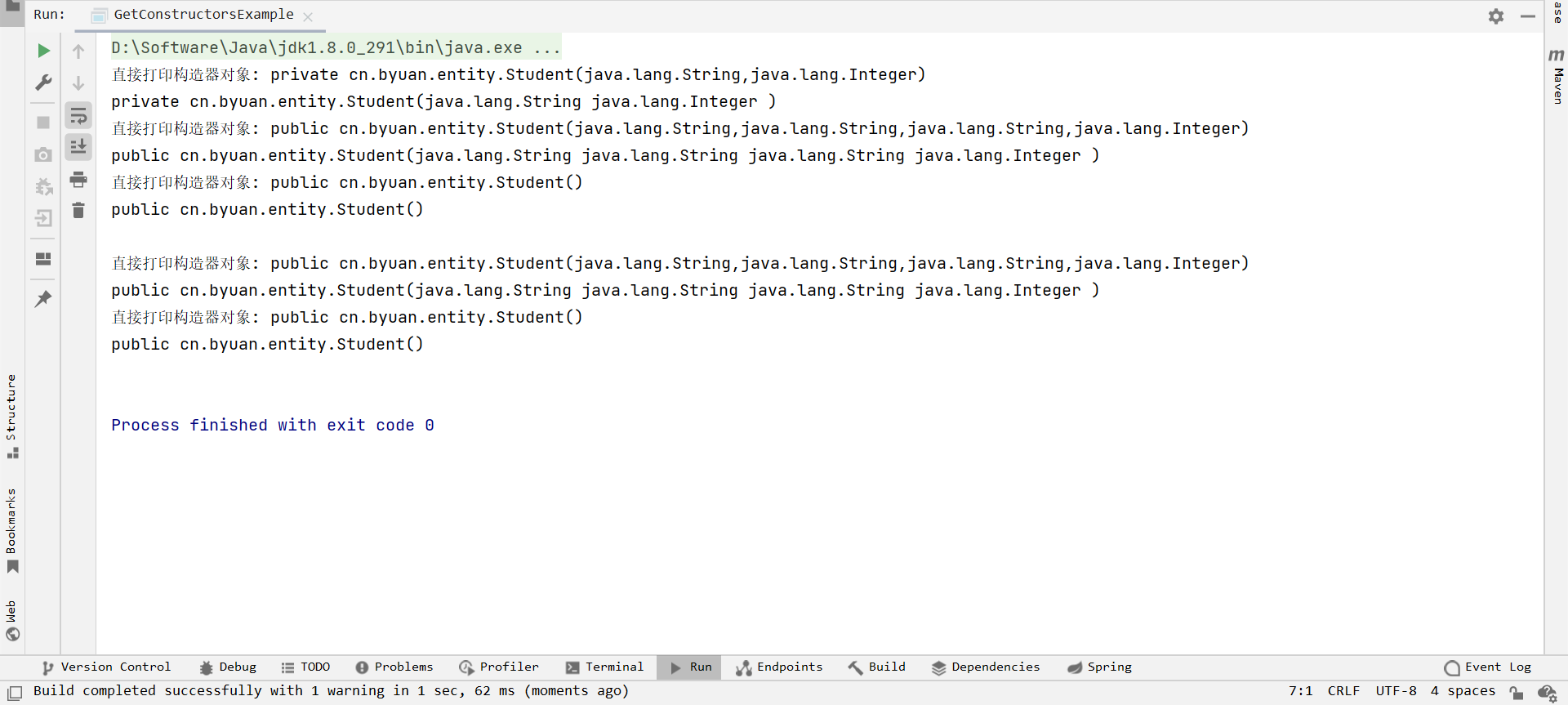Clear all console output with trash icon

[x=78, y=211]
